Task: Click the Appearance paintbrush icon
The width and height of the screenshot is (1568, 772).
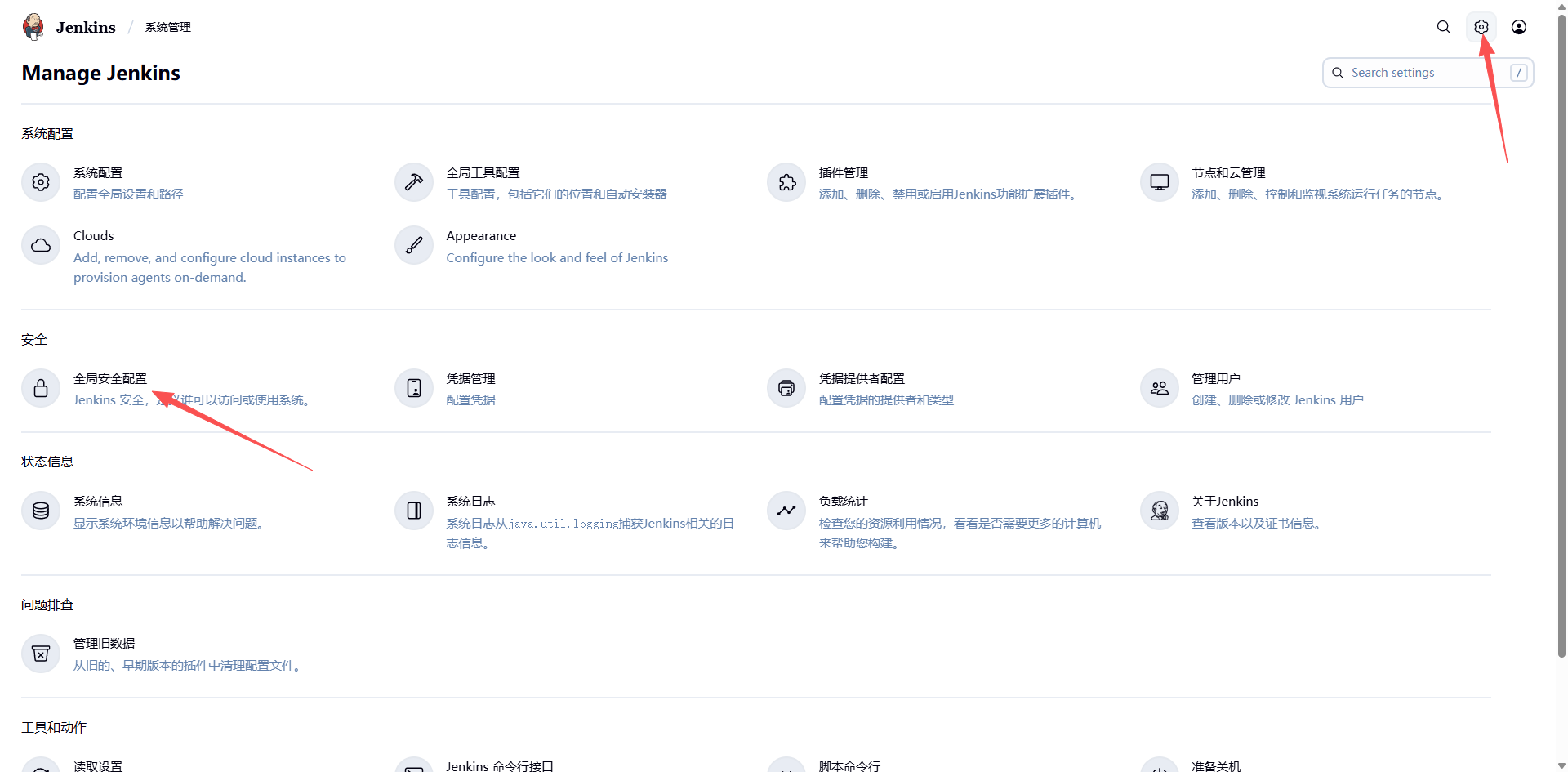Action: pyautogui.click(x=414, y=245)
